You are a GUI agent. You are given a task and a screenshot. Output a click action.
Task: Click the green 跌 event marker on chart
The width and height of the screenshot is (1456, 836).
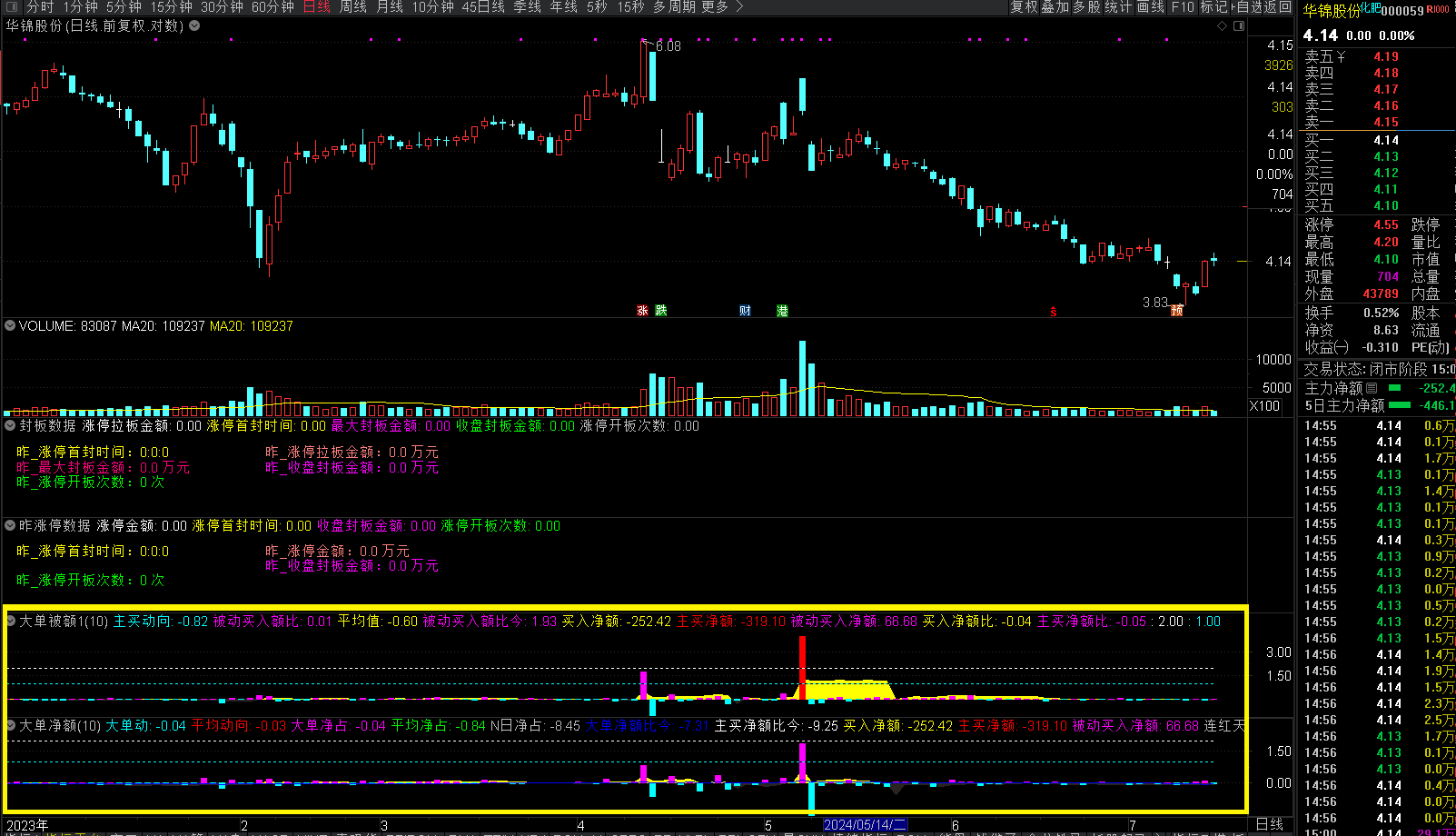coord(661,311)
